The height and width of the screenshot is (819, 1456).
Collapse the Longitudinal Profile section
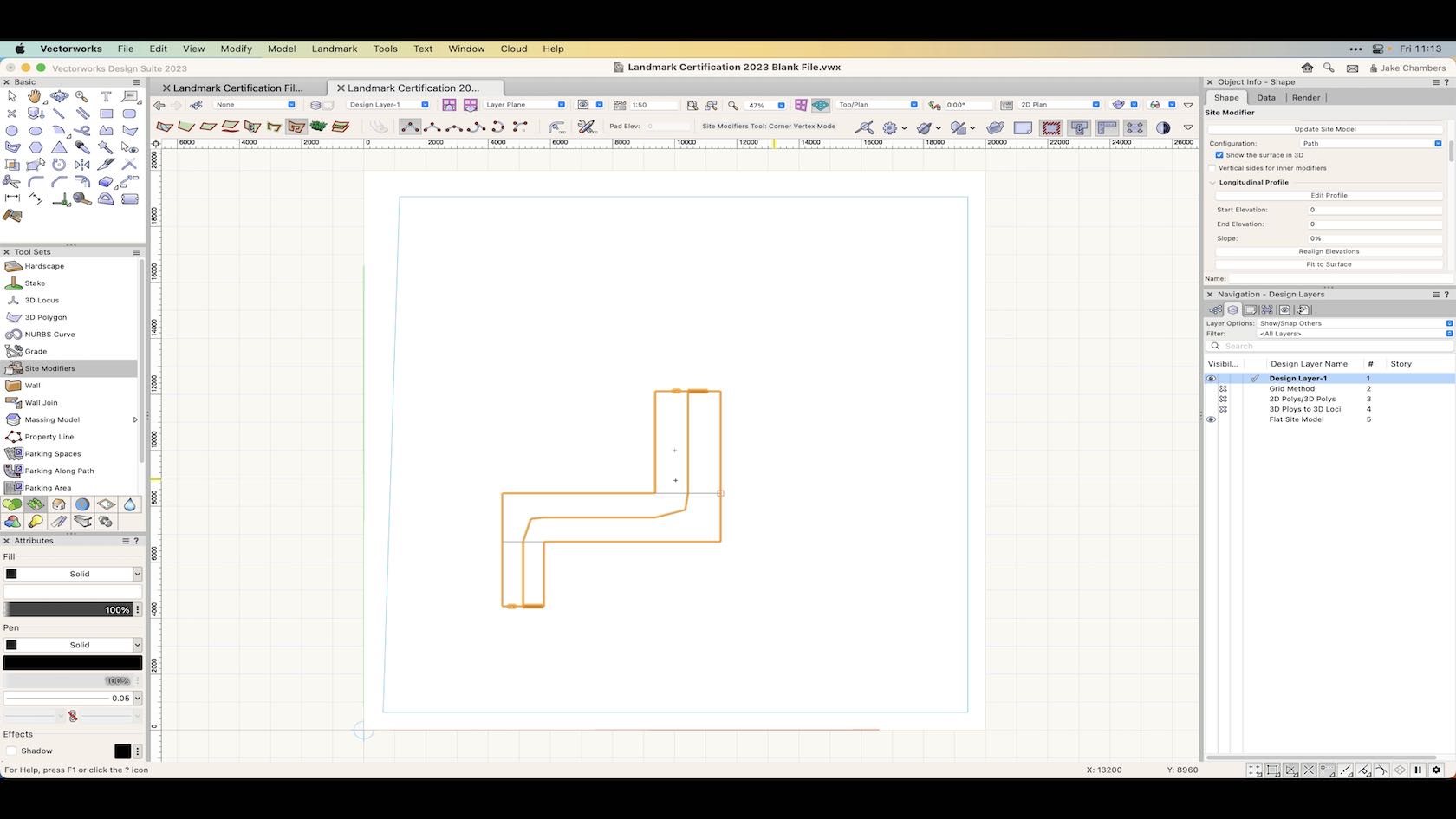point(1212,182)
